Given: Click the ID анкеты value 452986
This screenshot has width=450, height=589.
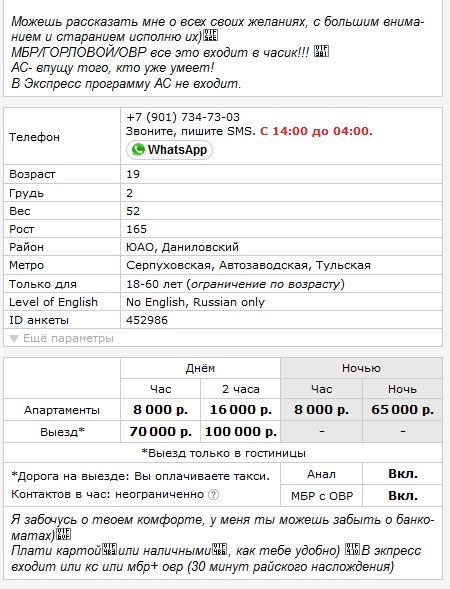Looking at the screenshot, I should (147, 320).
